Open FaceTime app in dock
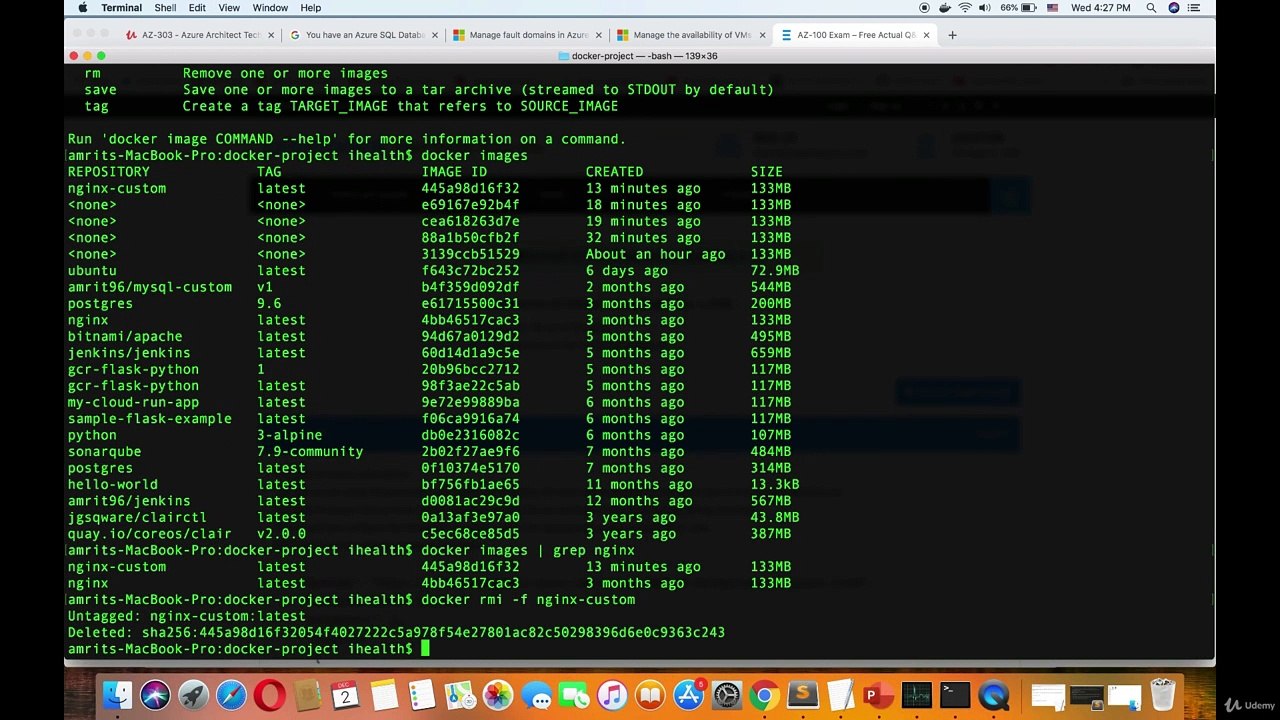This screenshot has width=1280, height=720. pos(574,695)
